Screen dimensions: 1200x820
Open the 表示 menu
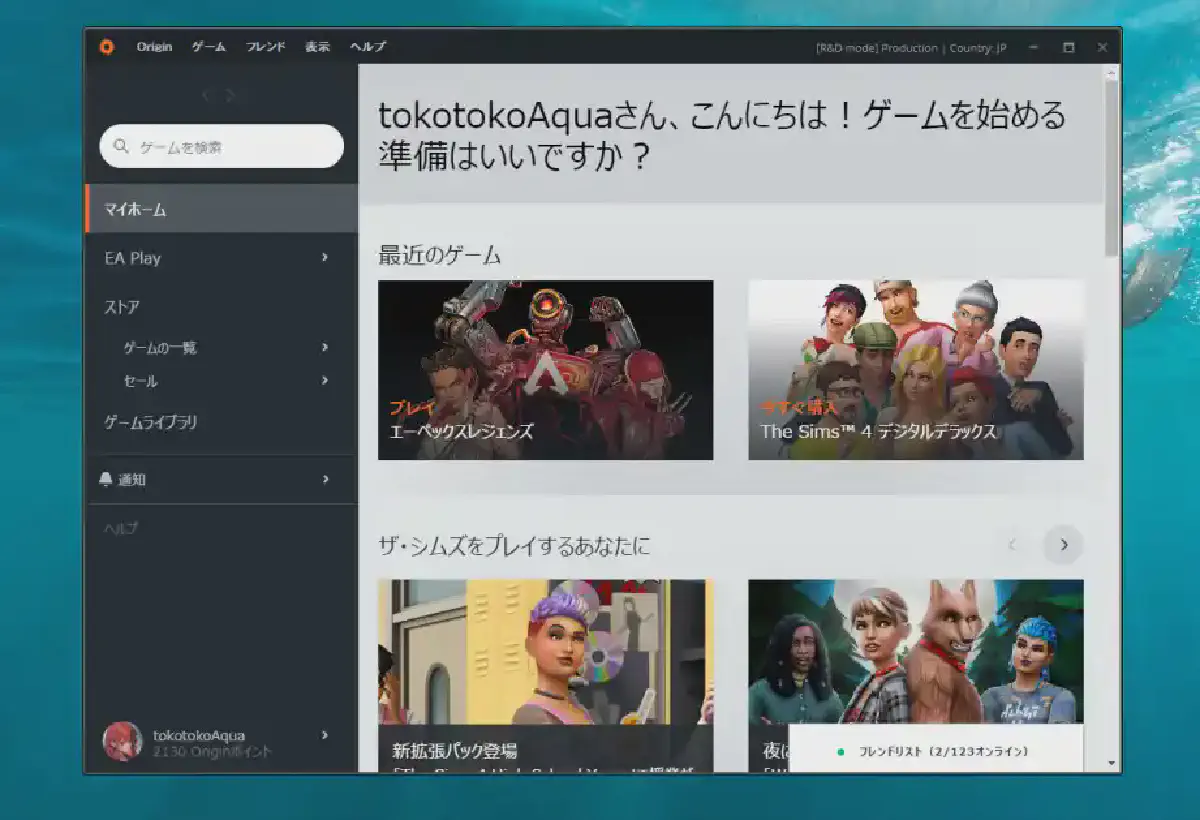pyautogui.click(x=318, y=46)
